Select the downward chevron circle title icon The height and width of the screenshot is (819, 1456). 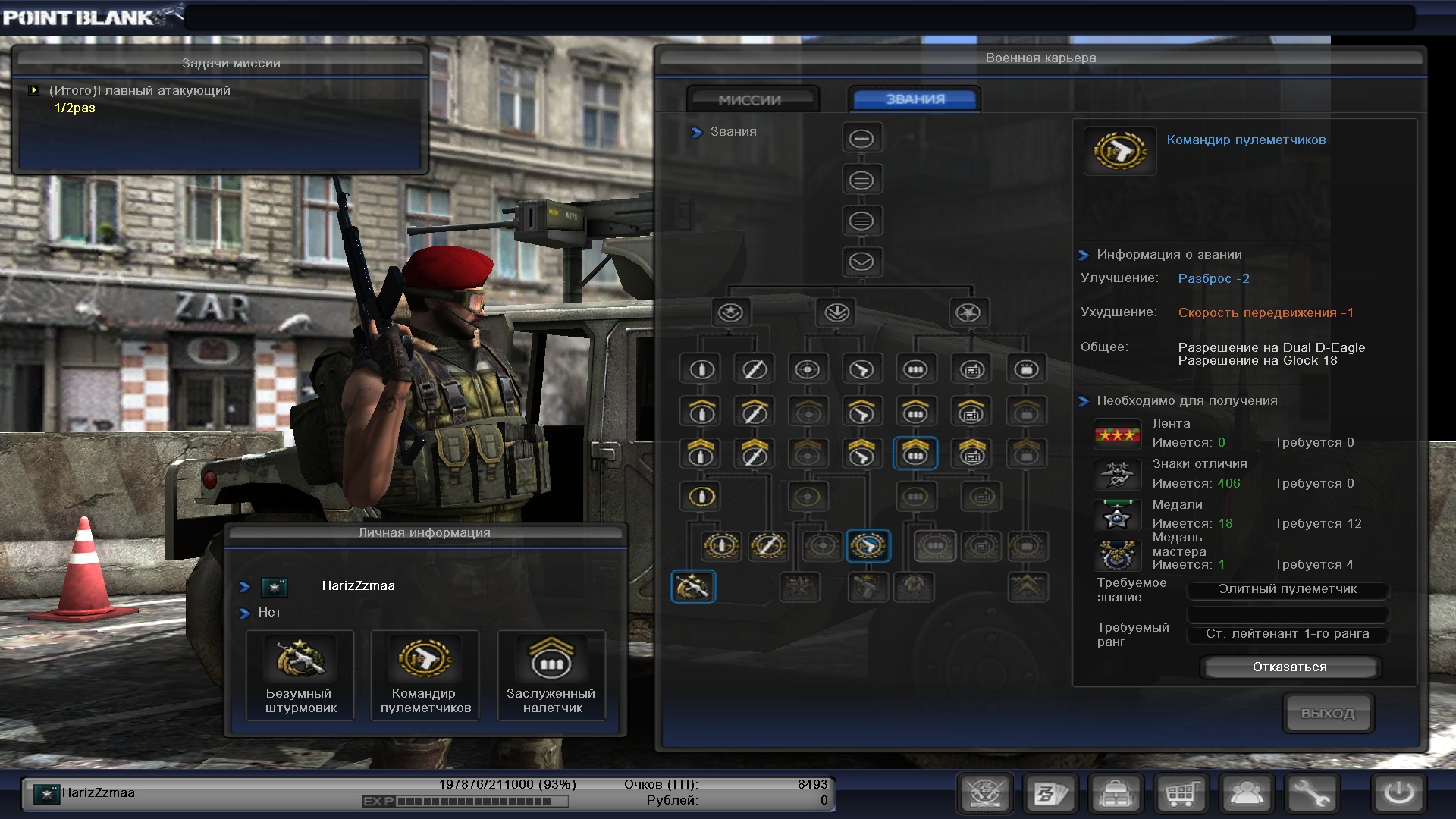click(x=861, y=262)
